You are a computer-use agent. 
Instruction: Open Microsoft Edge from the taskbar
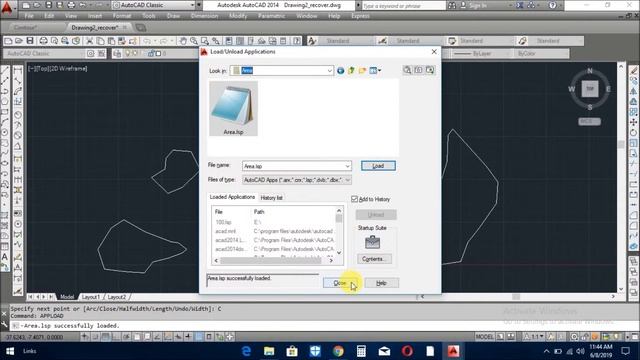(x=246, y=351)
